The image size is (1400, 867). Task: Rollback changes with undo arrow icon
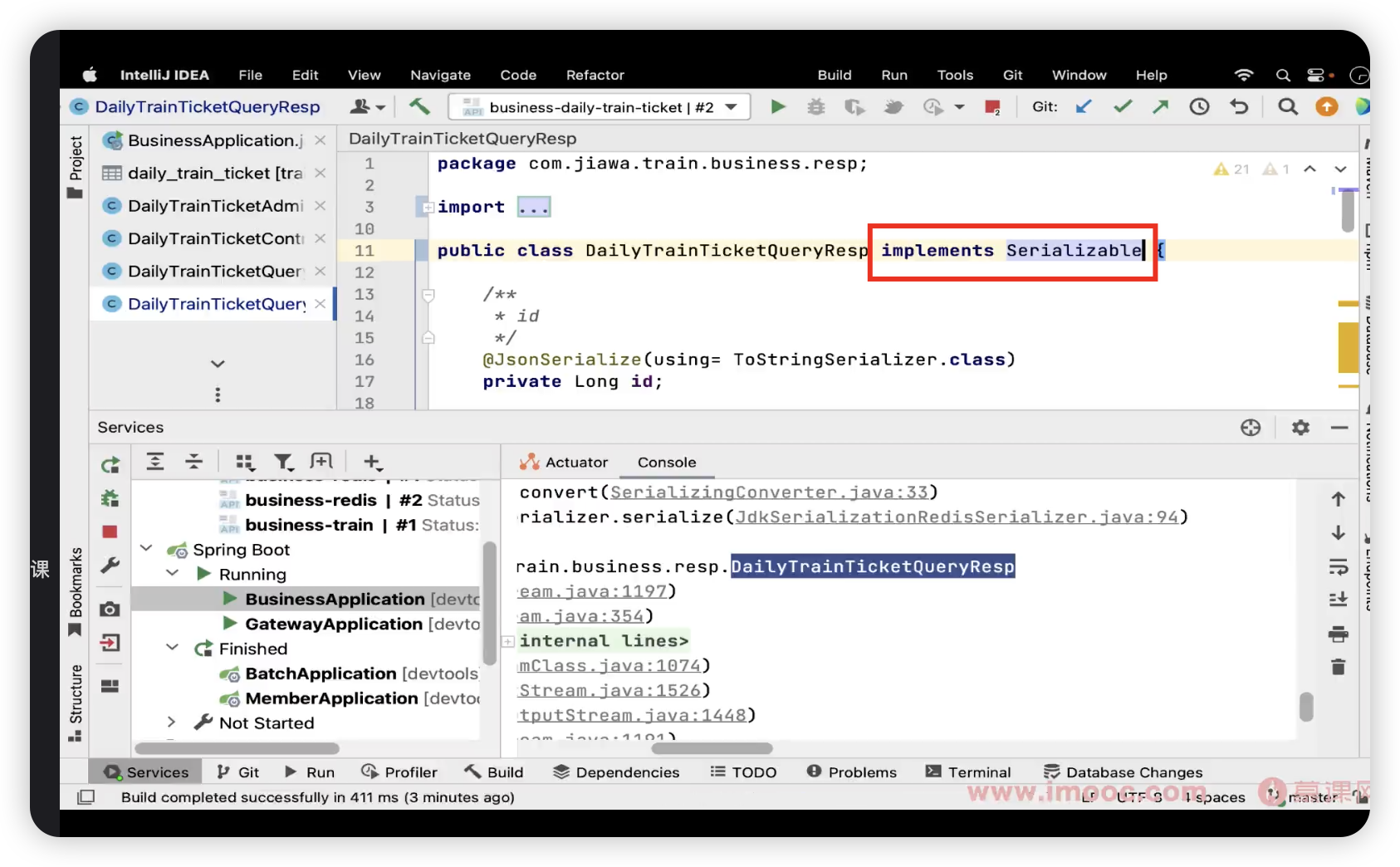[1239, 106]
